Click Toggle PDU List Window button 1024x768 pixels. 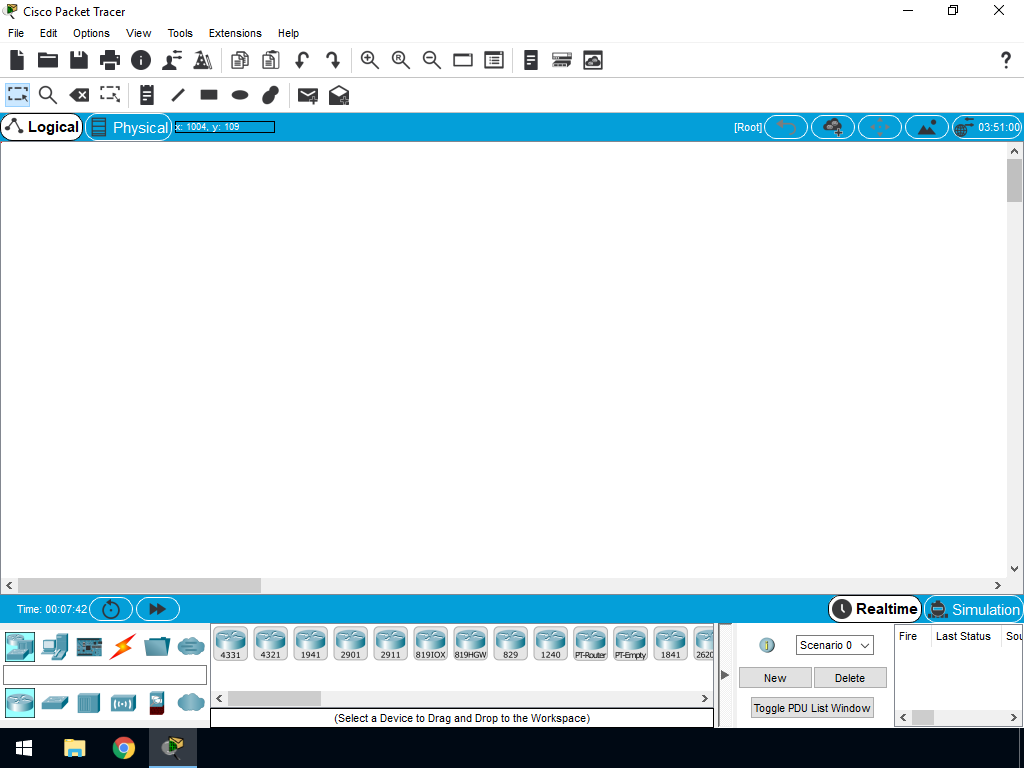coord(812,708)
